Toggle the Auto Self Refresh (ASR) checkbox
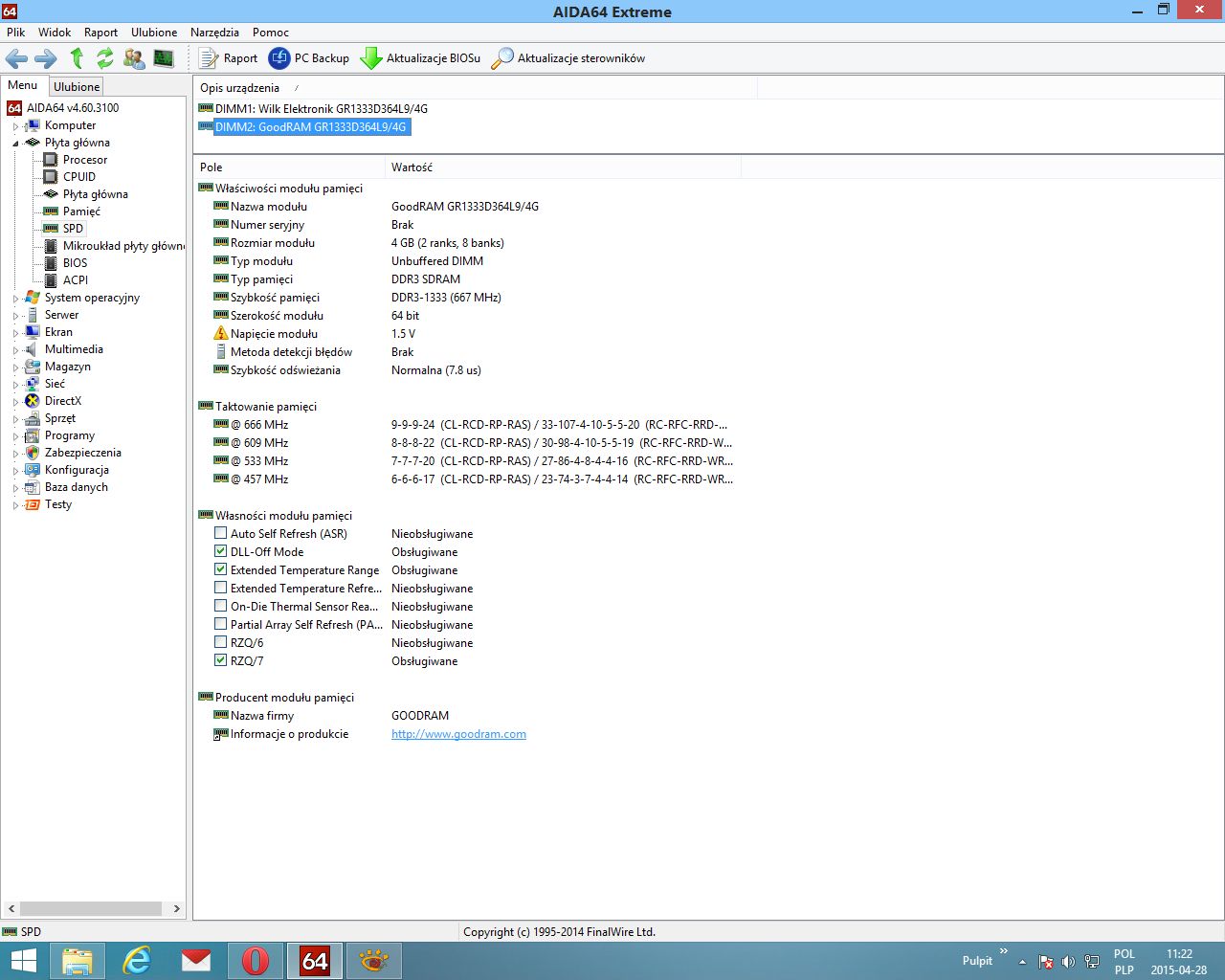The height and width of the screenshot is (980, 1225). pyautogui.click(x=221, y=534)
